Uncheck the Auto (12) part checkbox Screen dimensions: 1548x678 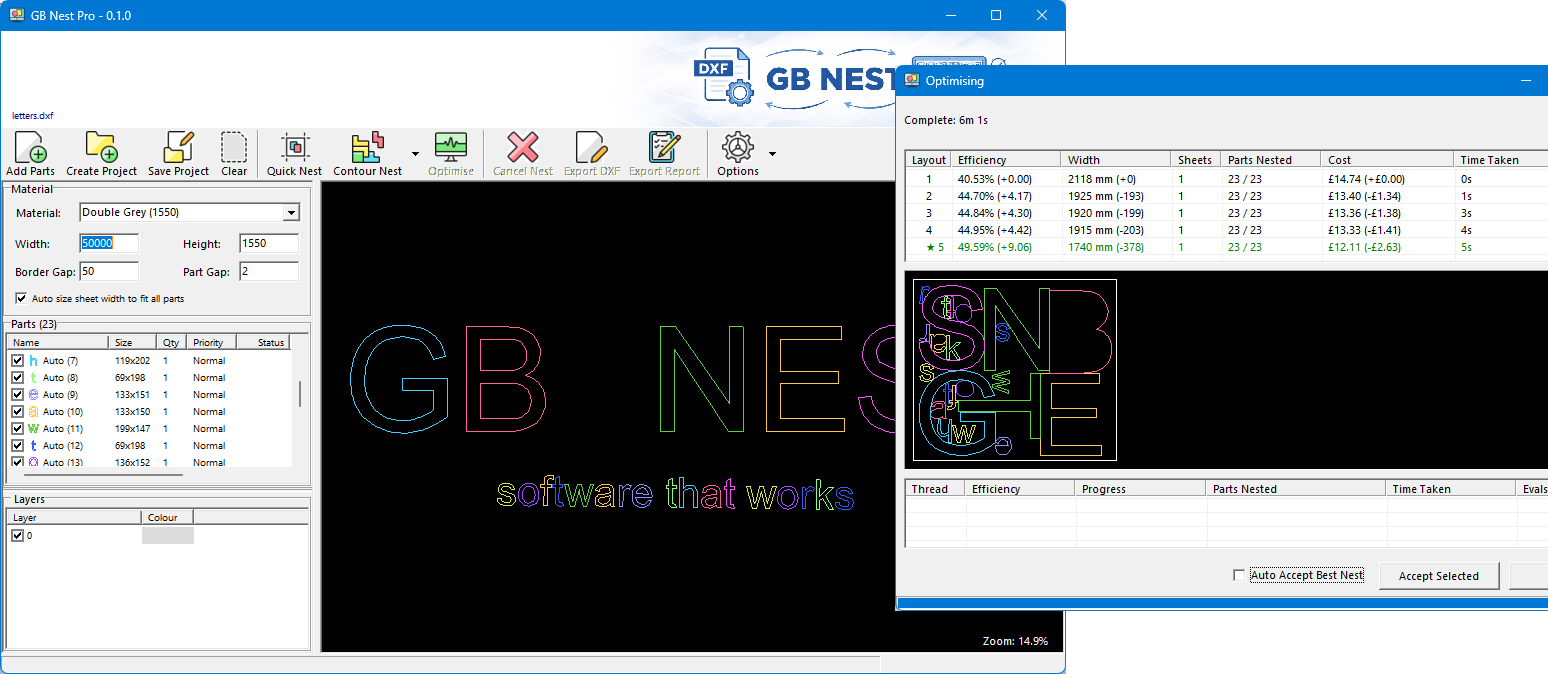tap(17, 446)
